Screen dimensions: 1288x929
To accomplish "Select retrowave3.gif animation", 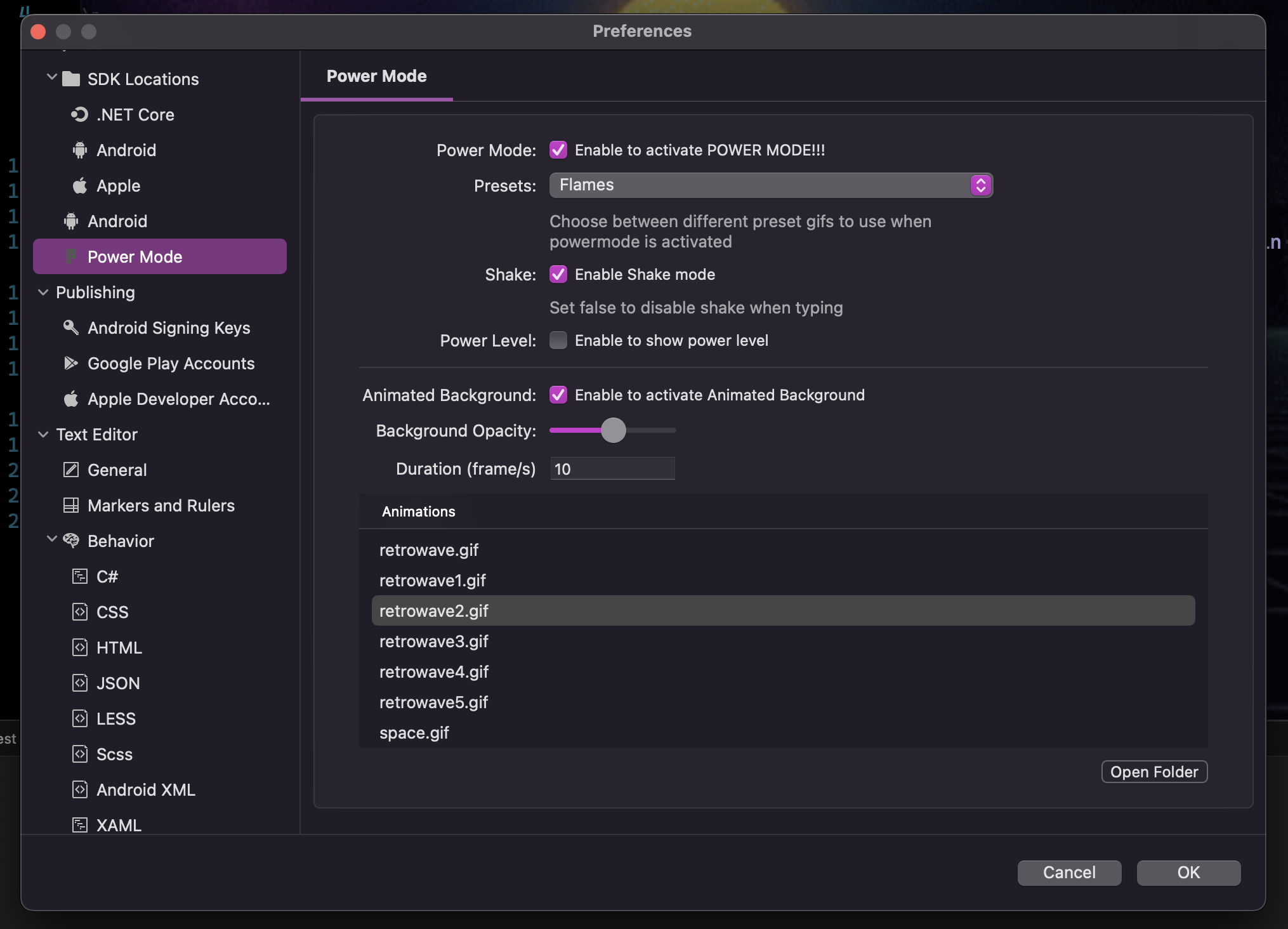I will (x=783, y=642).
